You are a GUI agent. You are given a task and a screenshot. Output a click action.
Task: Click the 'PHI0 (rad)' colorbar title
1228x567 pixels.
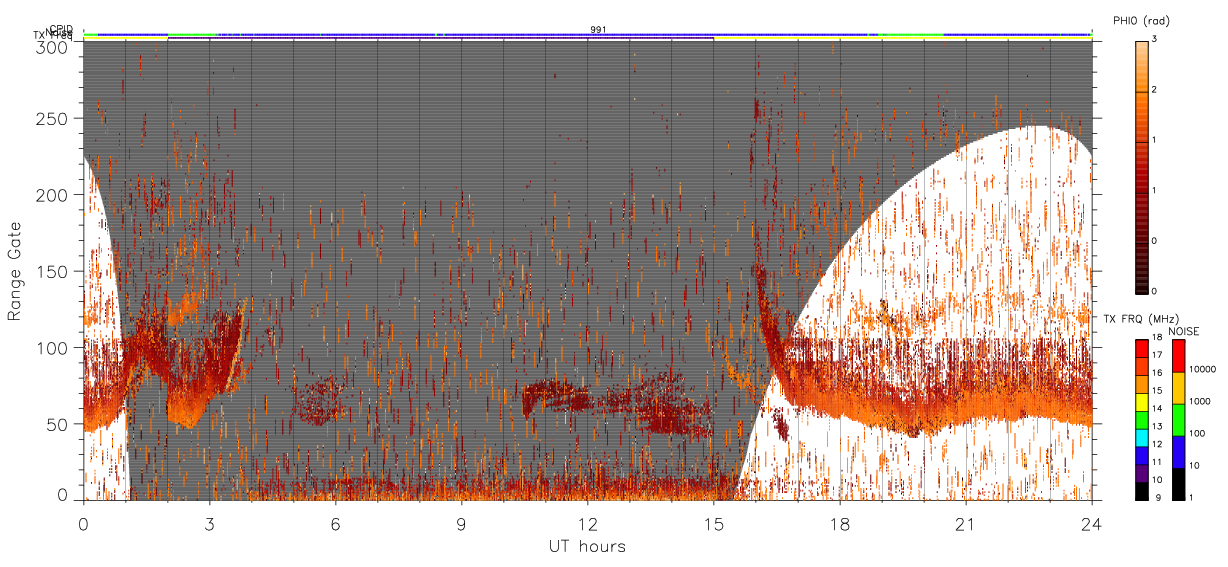coord(1141,20)
